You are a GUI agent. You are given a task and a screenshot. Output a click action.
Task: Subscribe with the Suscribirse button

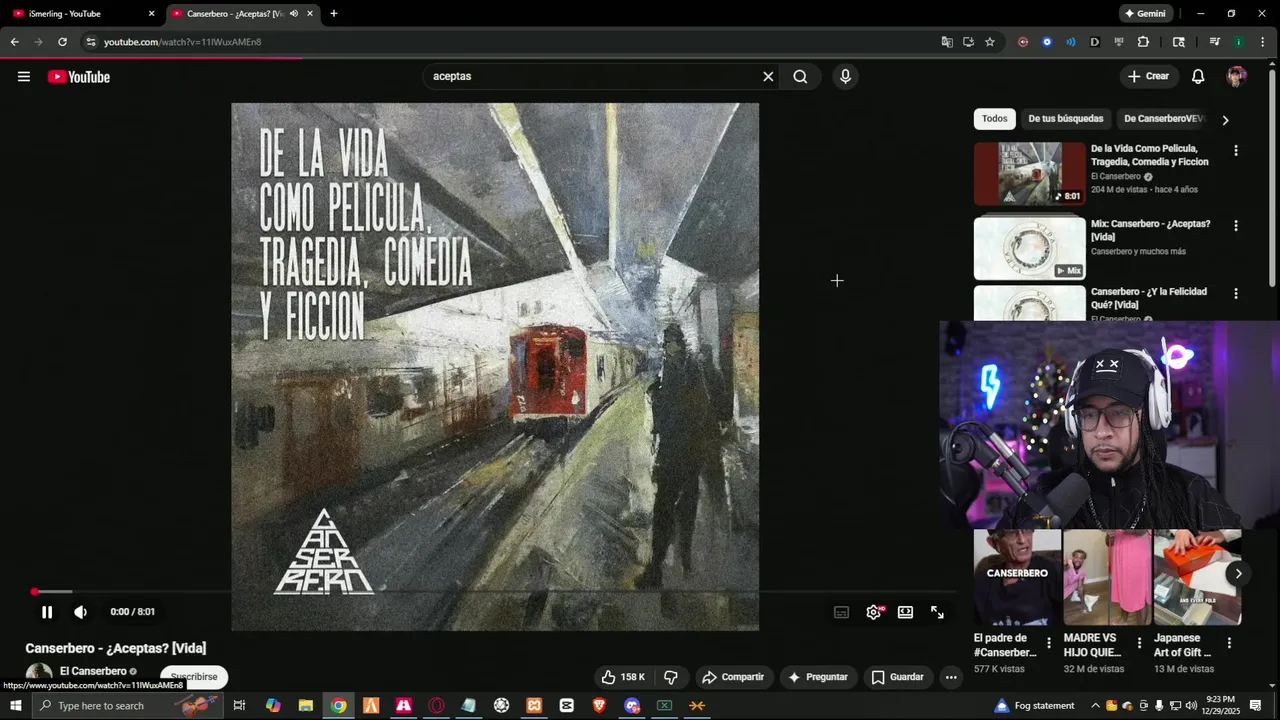[194, 677]
